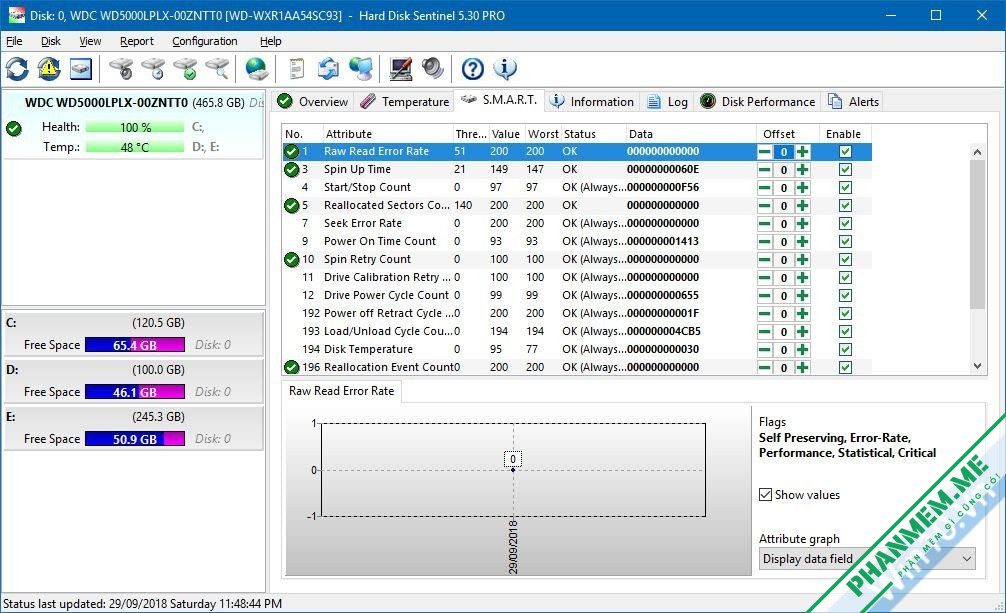Uncheck the Show values checkbox
Image resolution: width=1006 pixels, height=613 pixels.
coord(765,495)
